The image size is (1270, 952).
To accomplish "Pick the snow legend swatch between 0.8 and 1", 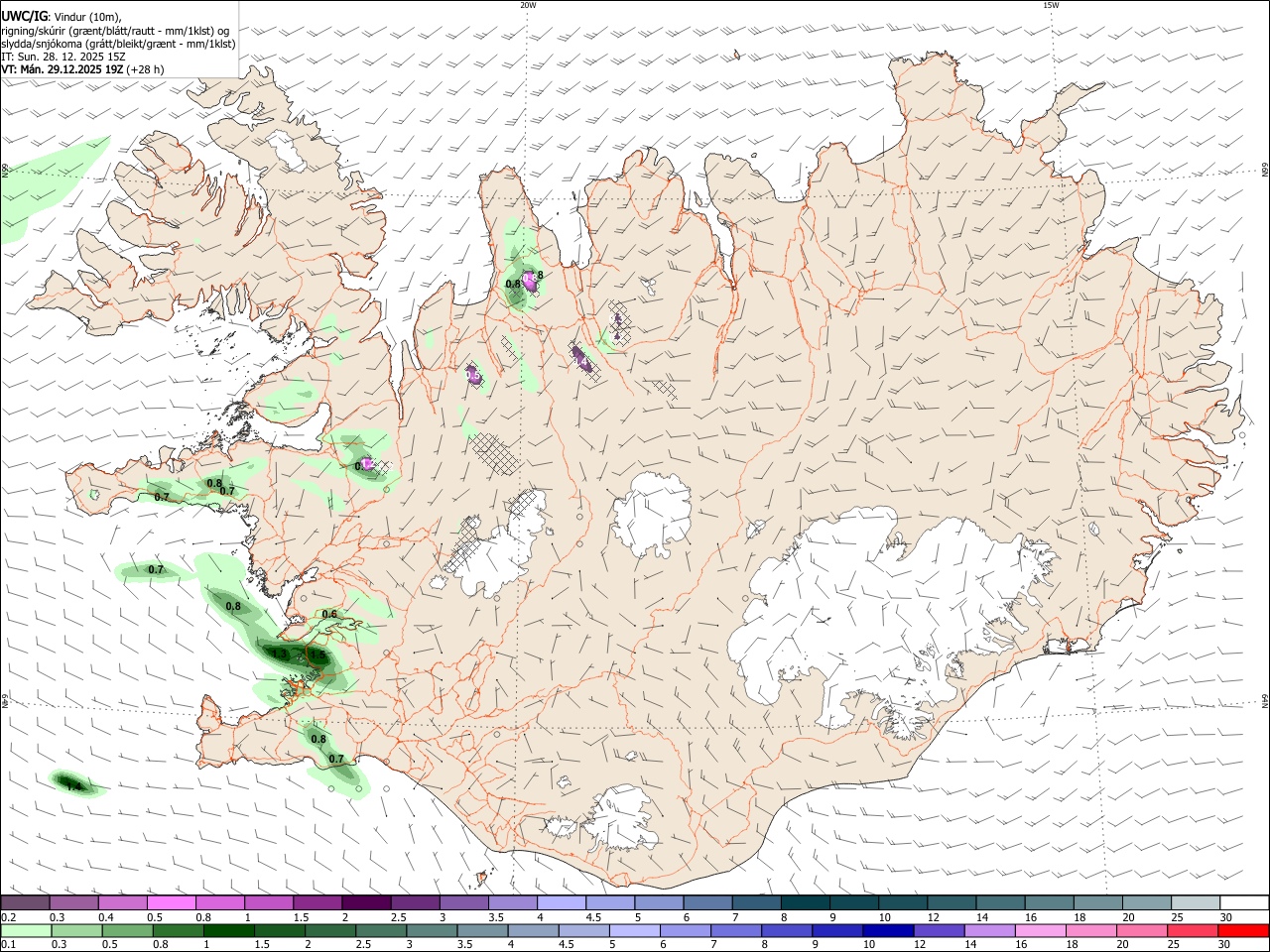I will pyautogui.click(x=219, y=902).
